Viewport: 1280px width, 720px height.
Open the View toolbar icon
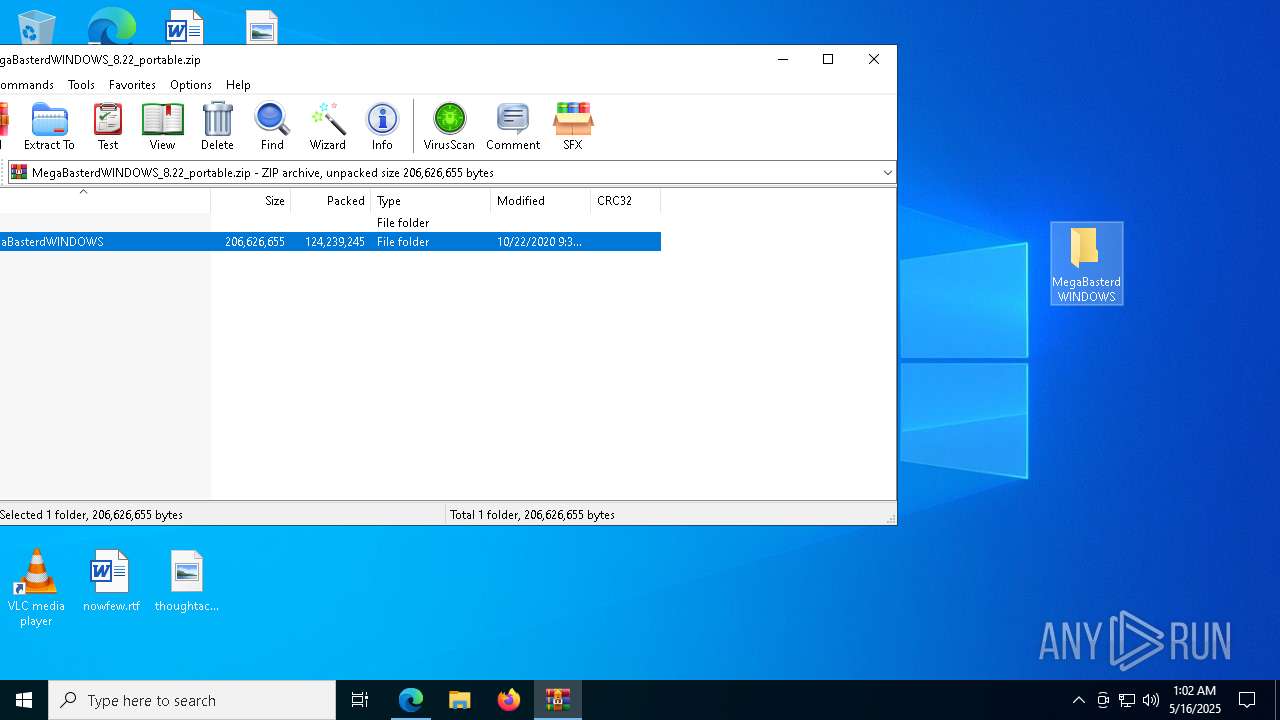click(x=162, y=126)
